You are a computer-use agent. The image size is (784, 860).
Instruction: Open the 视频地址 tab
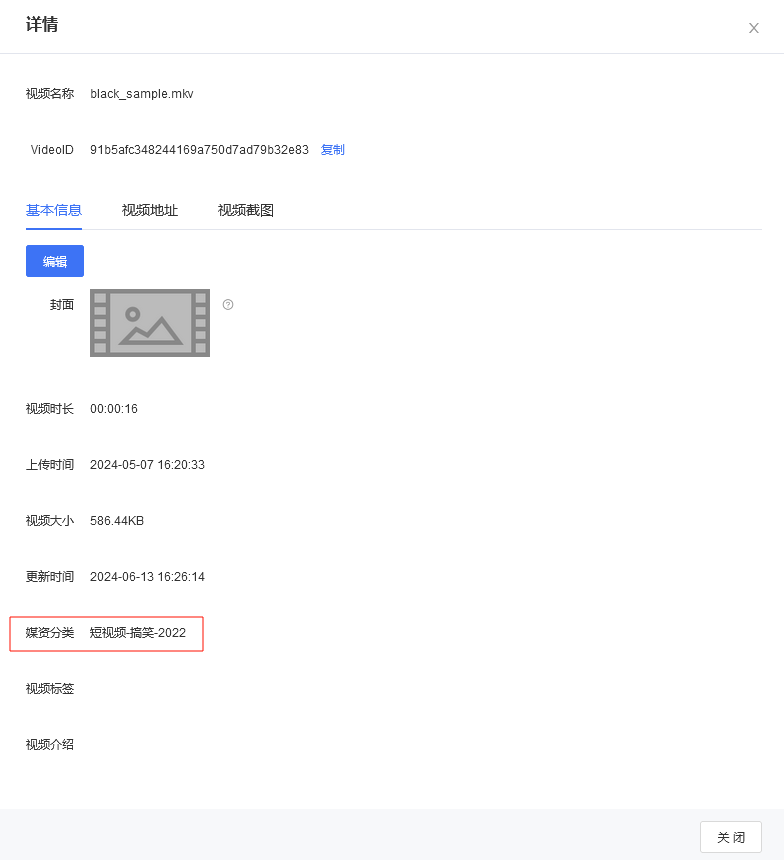(x=150, y=210)
